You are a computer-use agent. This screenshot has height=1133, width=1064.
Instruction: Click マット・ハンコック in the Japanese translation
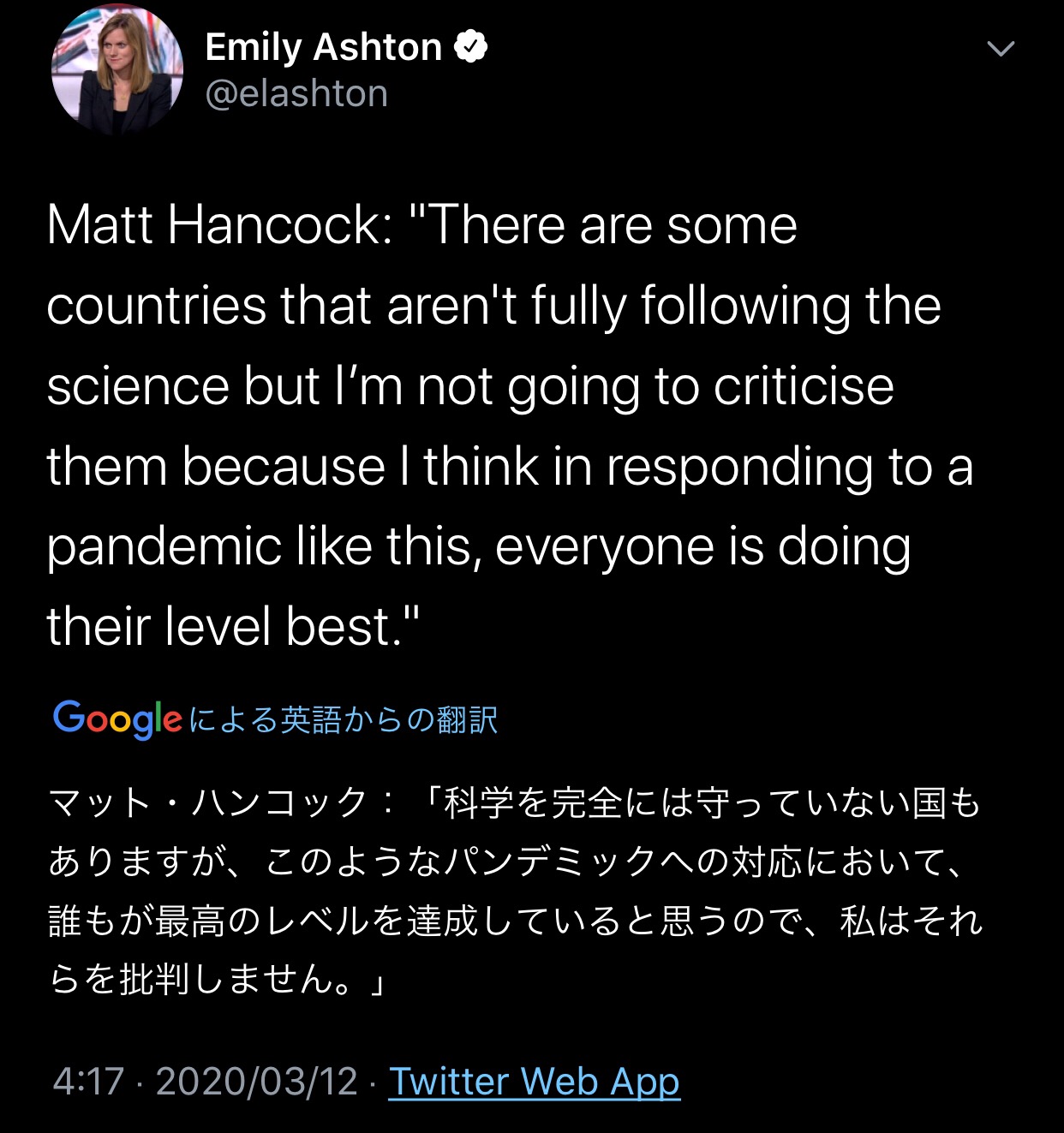point(207,803)
